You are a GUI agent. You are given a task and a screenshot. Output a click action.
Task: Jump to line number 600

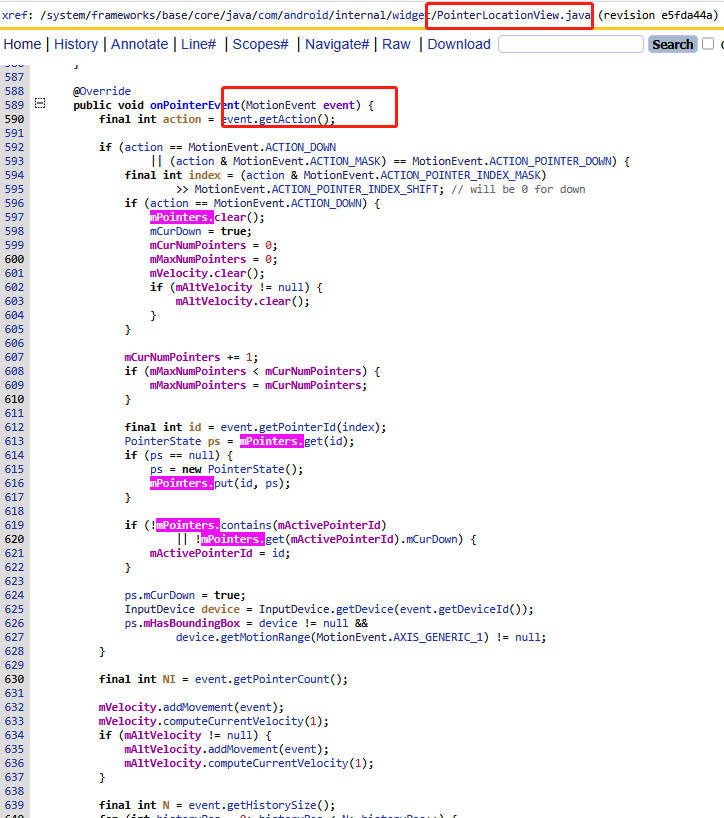click(x=14, y=259)
